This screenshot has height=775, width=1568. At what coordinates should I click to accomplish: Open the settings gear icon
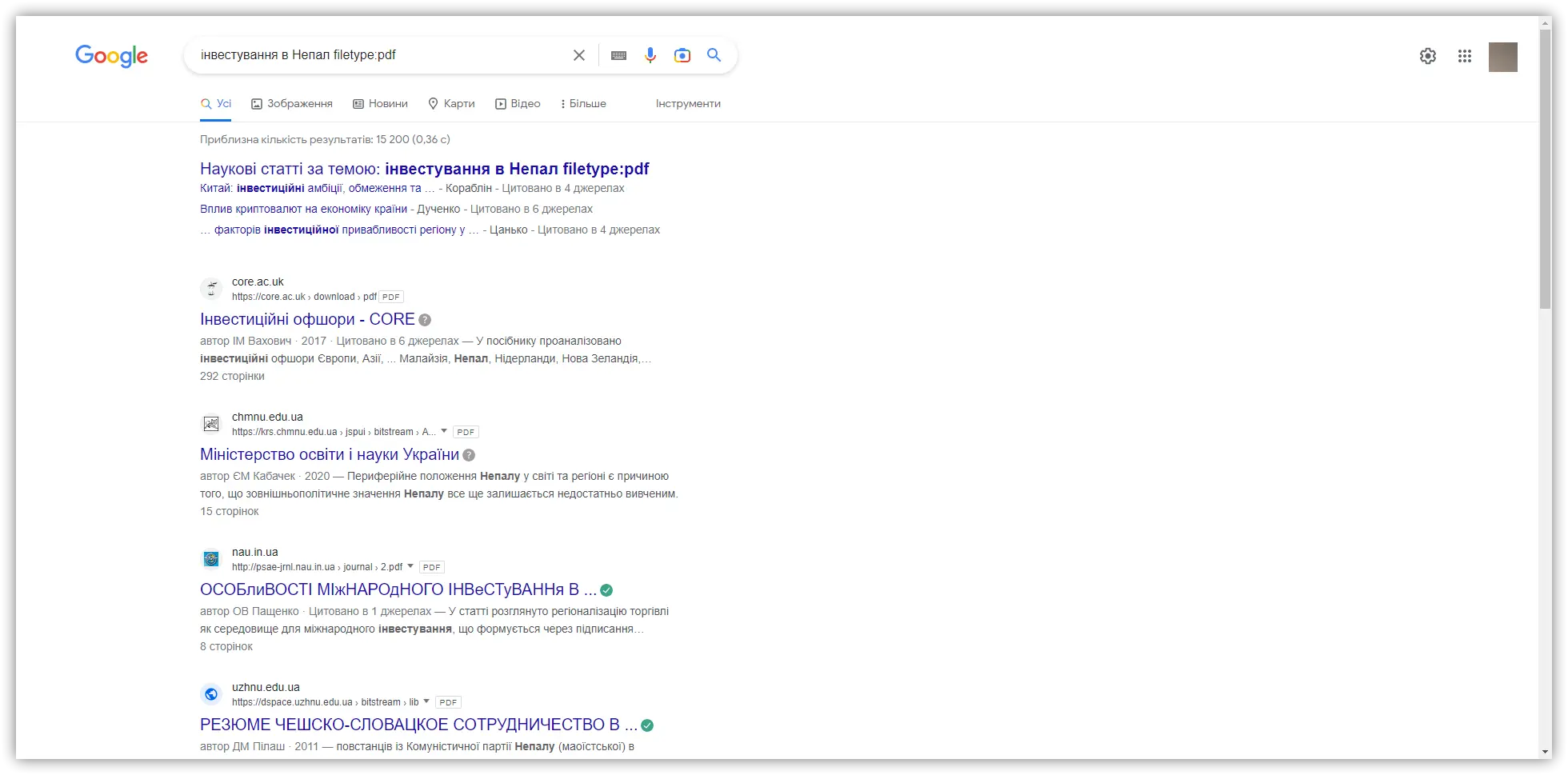tap(1428, 56)
